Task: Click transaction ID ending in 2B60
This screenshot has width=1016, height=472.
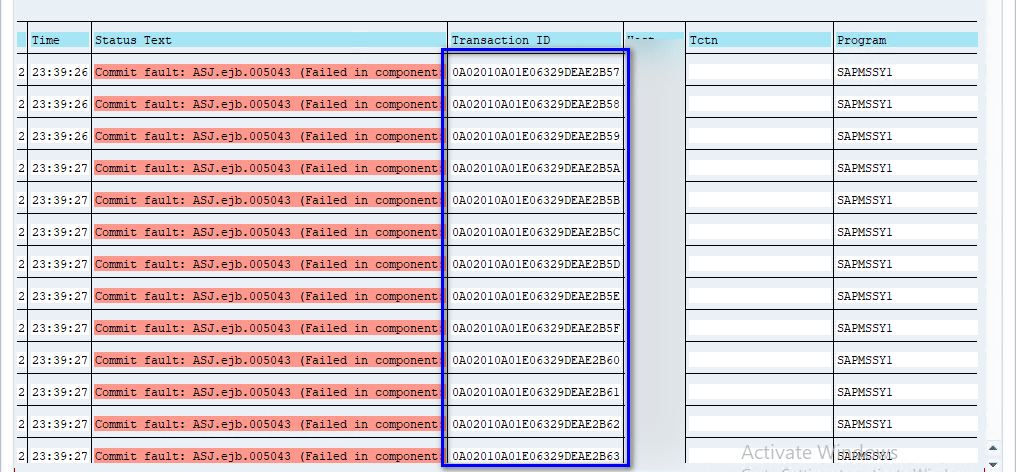Action: coord(536,360)
